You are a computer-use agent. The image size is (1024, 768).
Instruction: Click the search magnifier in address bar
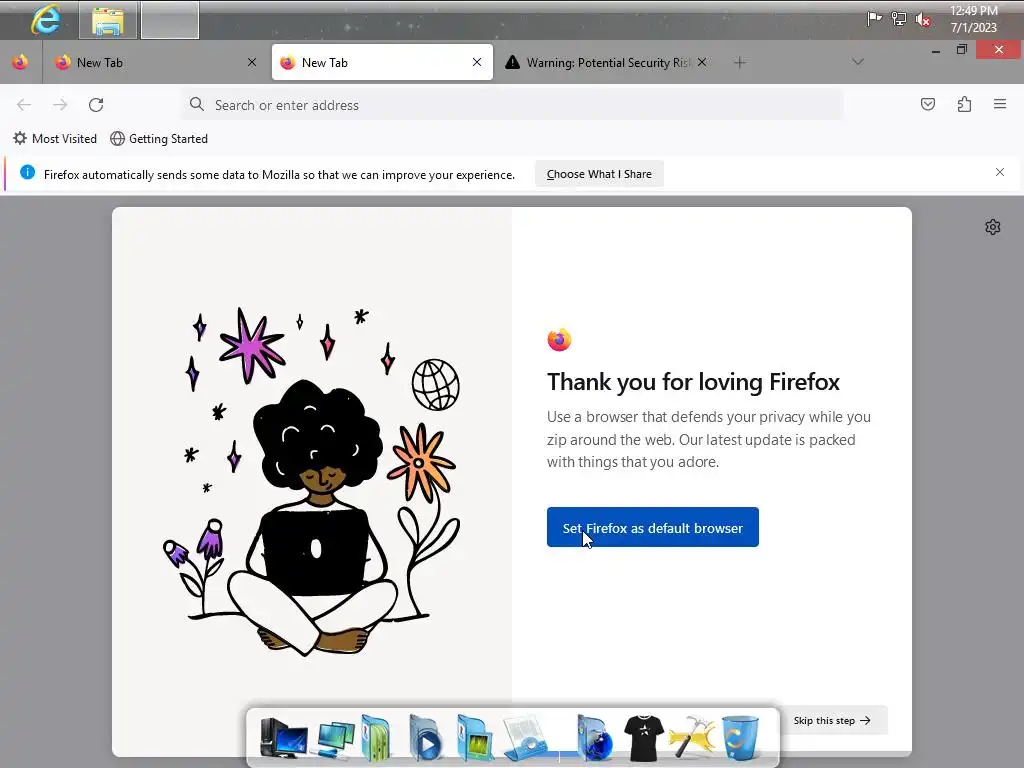pos(197,104)
